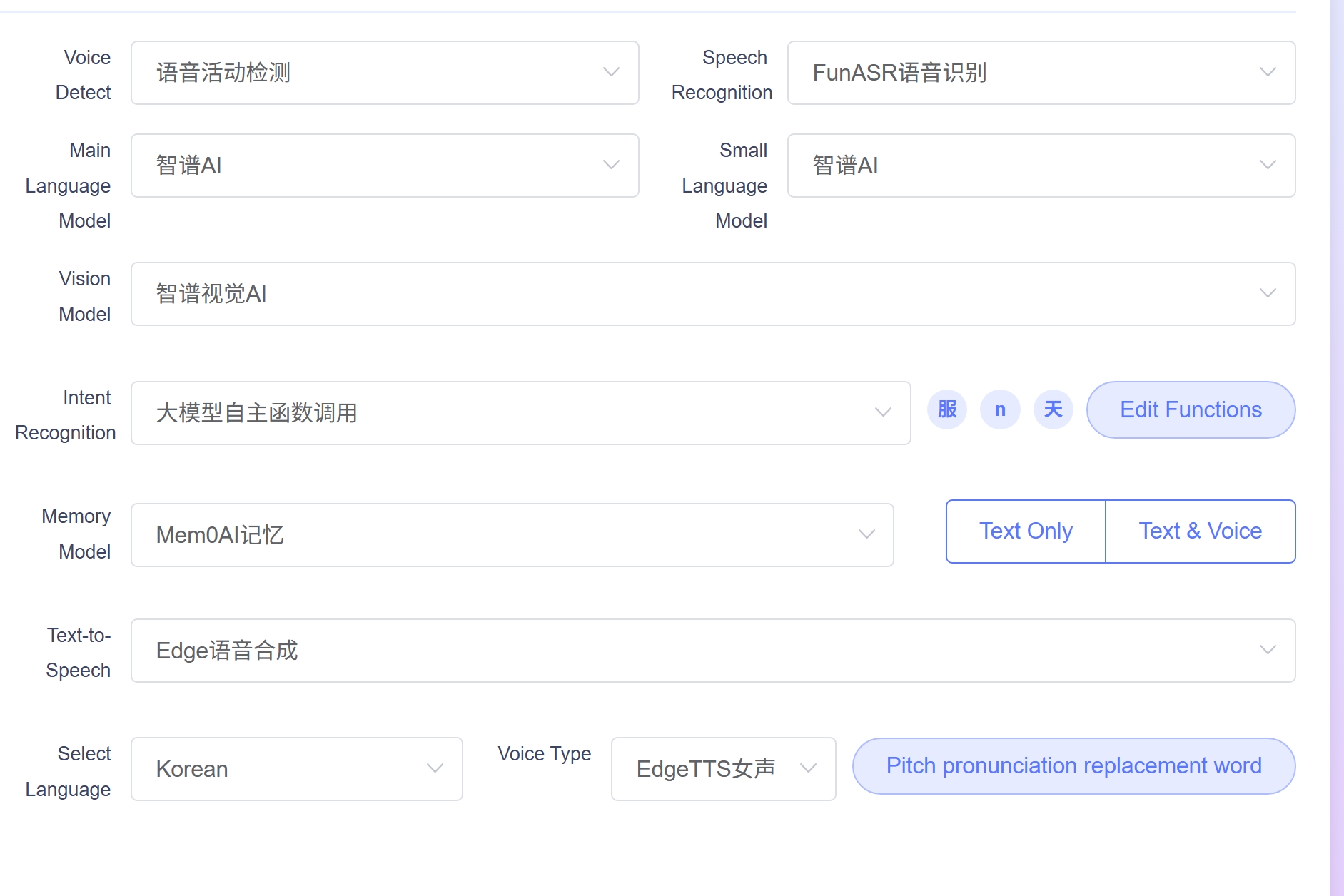Click the 服 function badge icon
The image size is (1344, 896).
[947, 409]
